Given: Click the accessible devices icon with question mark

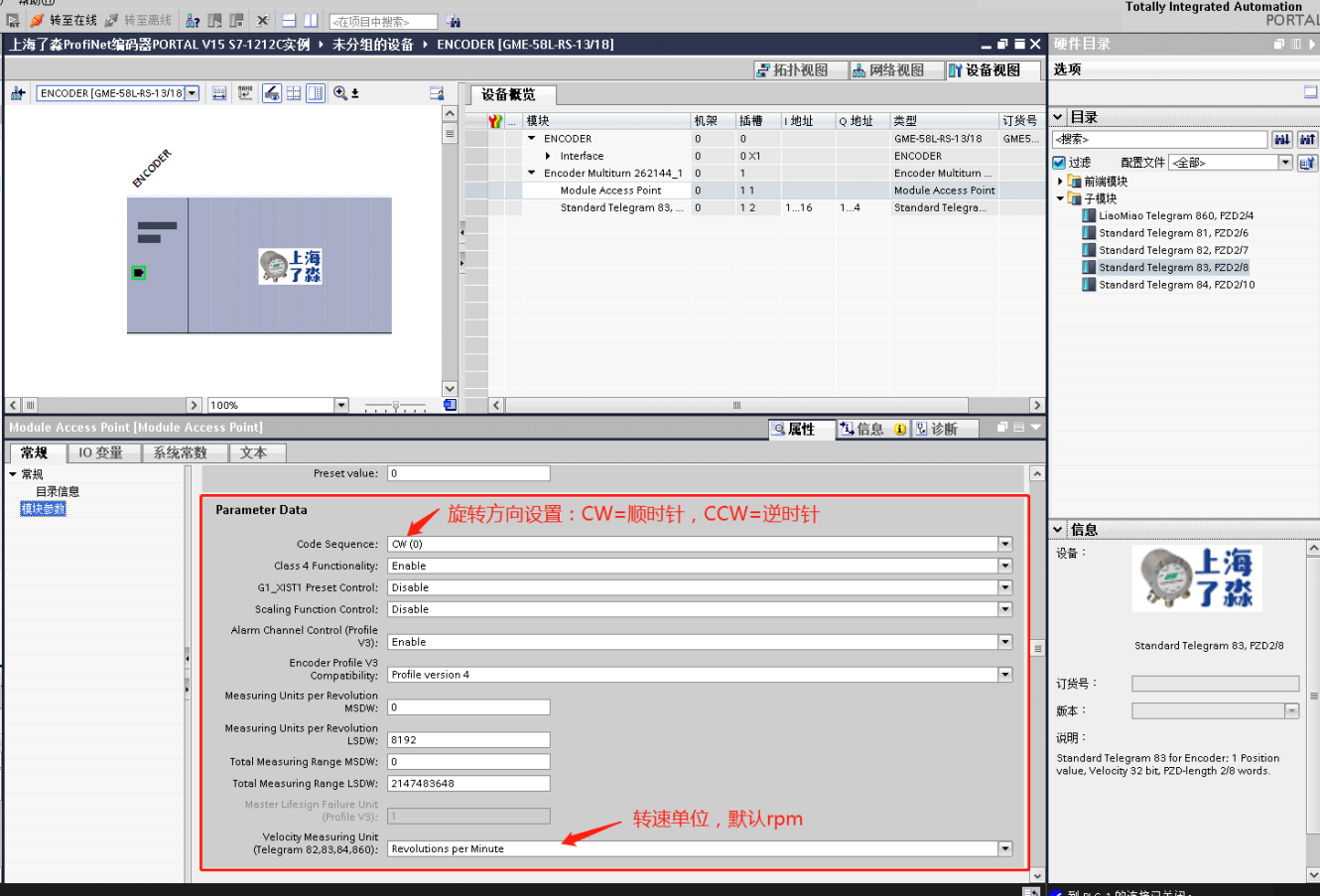Looking at the screenshot, I should [193, 20].
